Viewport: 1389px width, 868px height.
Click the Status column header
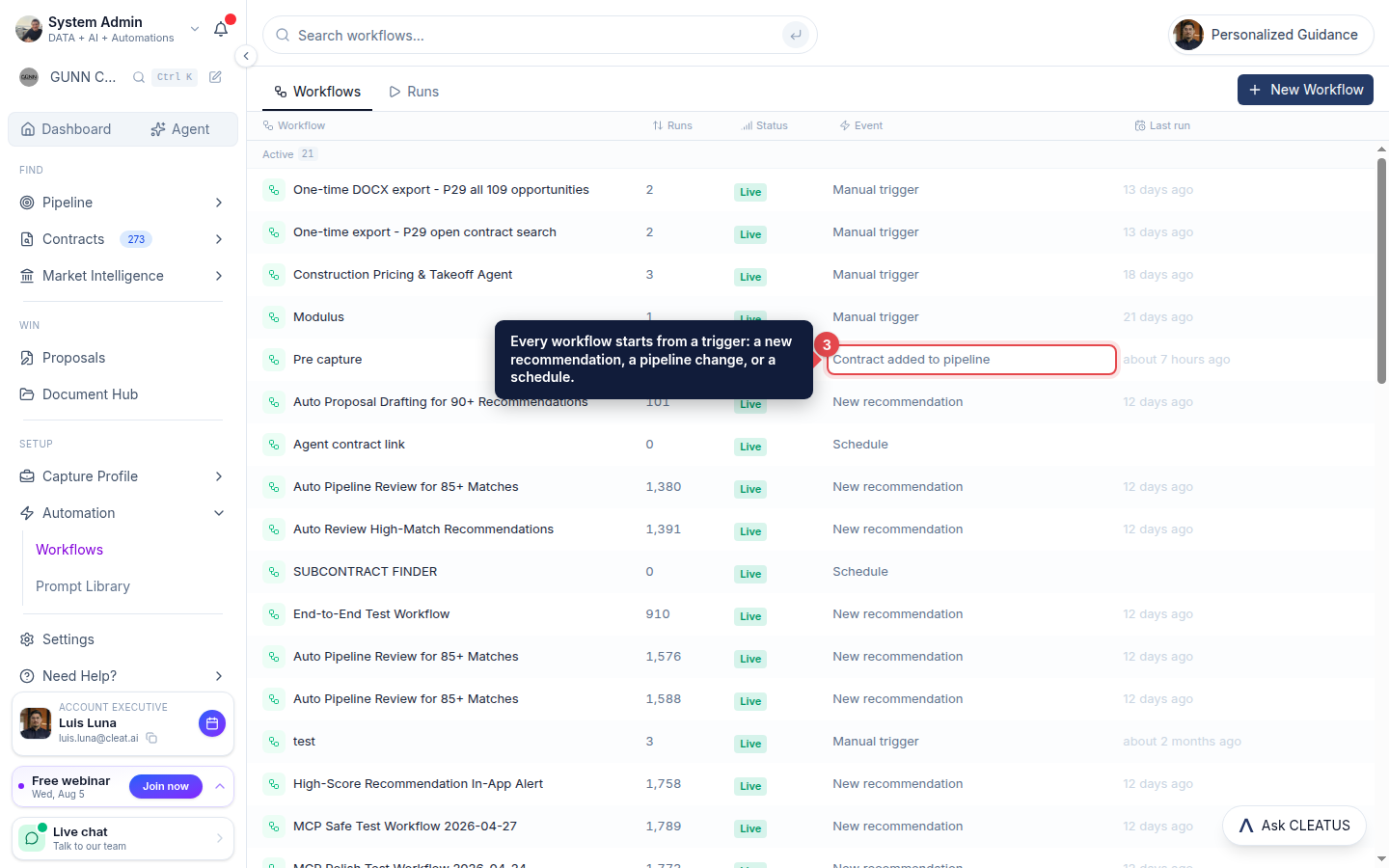coord(765,125)
